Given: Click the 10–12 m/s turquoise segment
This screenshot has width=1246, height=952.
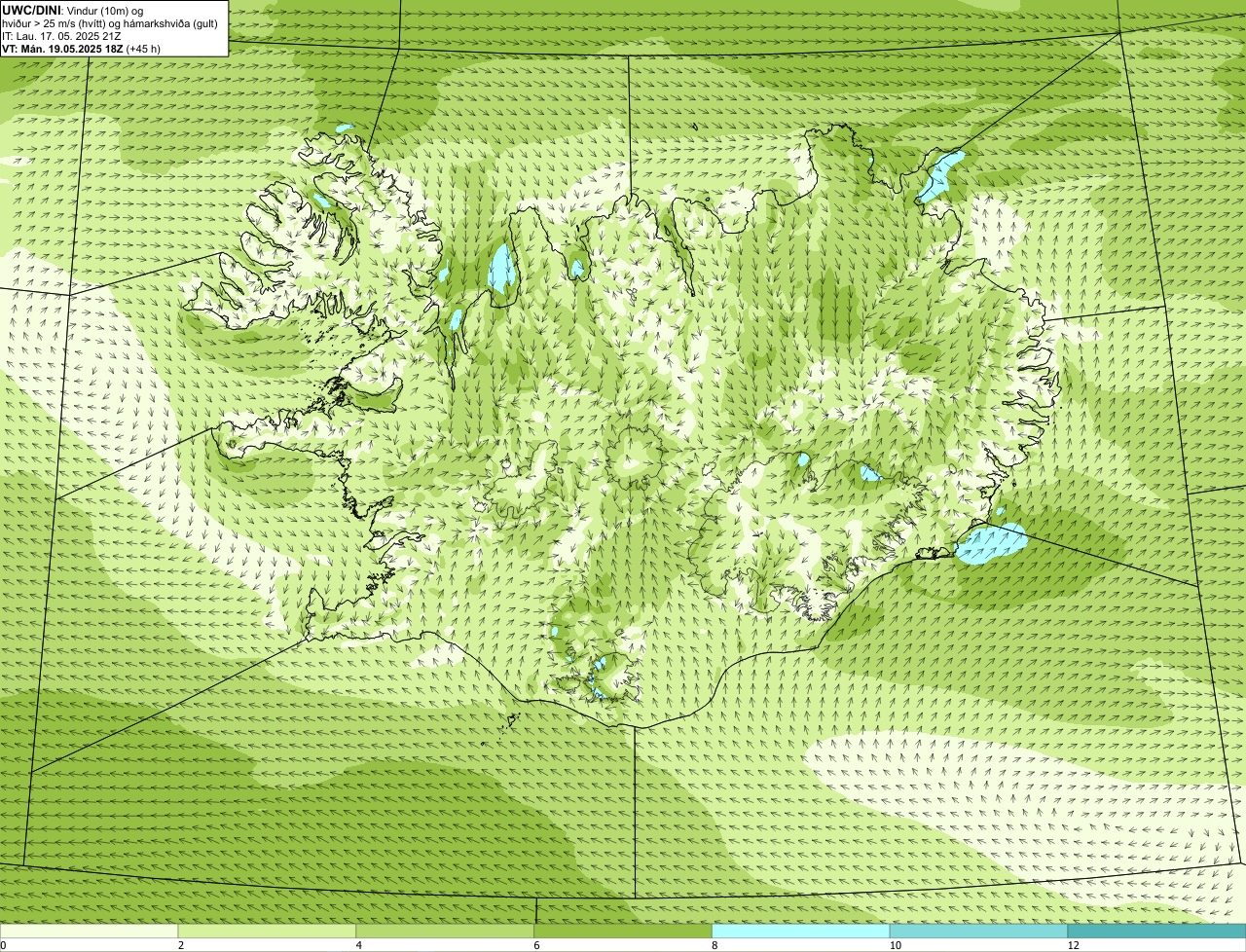Looking at the screenshot, I should [978, 932].
